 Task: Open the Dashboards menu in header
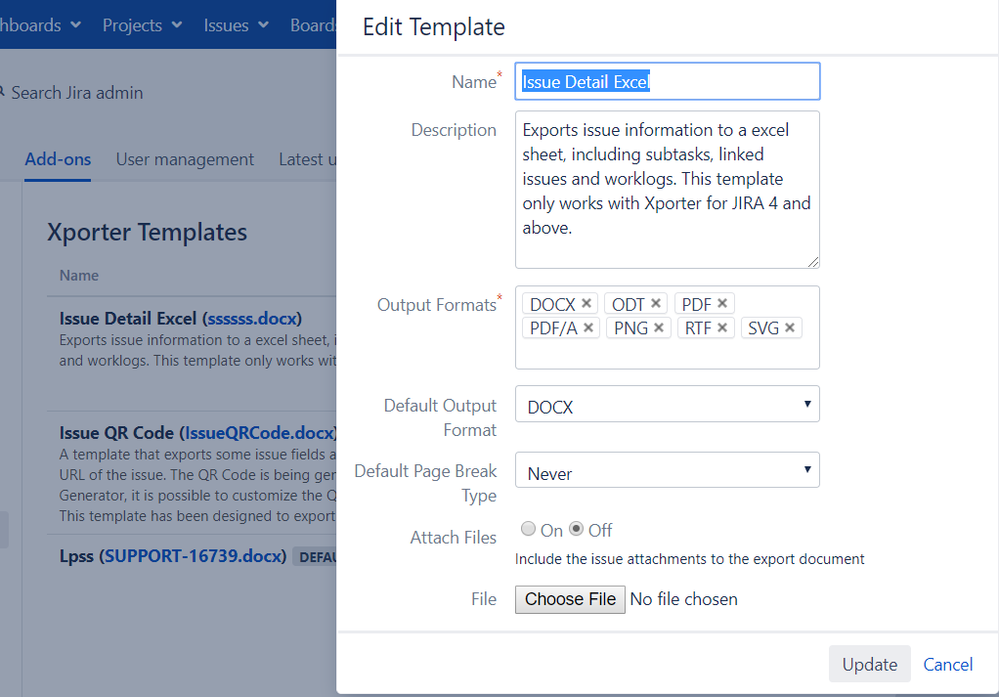point(40,25)
